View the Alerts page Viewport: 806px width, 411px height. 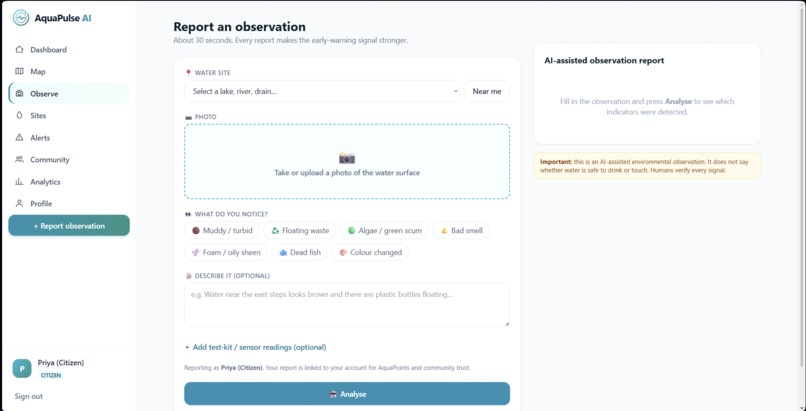click(69, 138)
